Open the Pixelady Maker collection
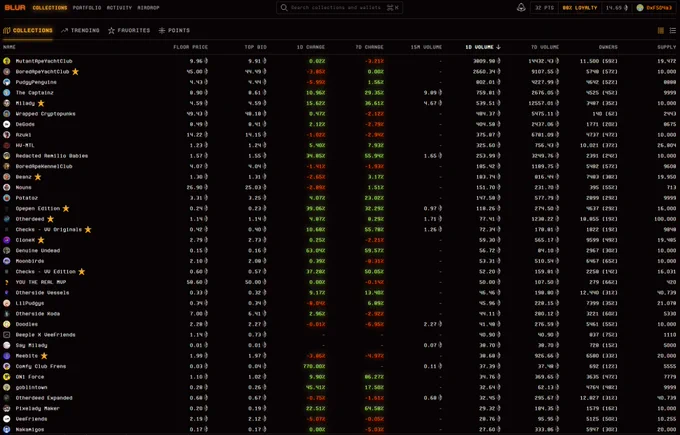 [x=38, y=409]
